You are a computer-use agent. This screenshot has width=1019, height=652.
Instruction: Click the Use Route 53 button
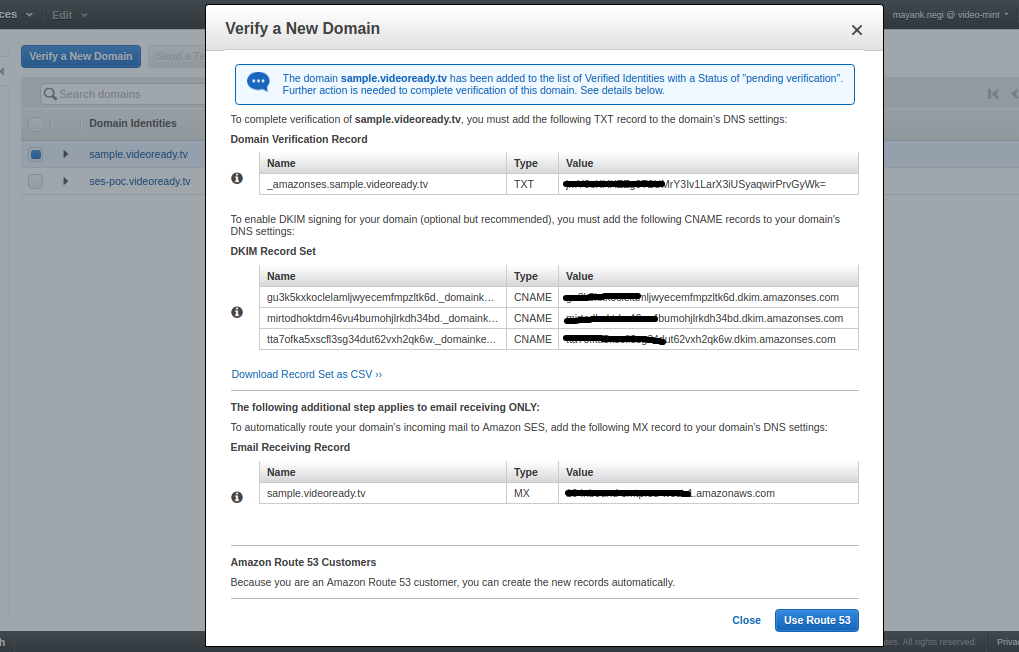[x=817, y=620]
